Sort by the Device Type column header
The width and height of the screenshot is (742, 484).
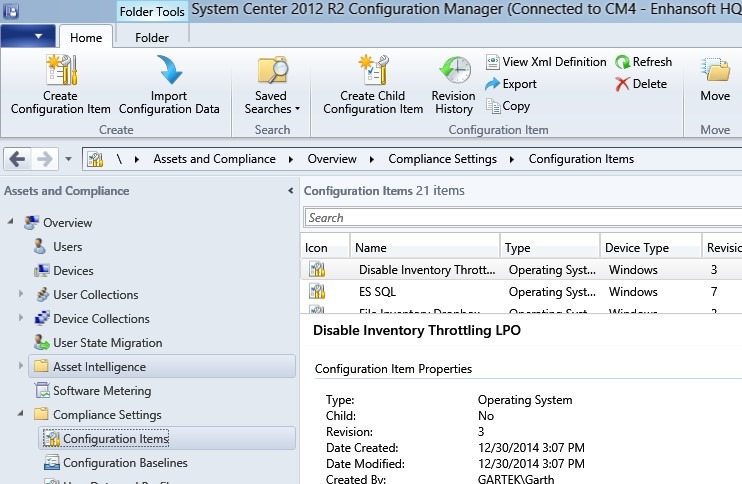coord(651,247)
